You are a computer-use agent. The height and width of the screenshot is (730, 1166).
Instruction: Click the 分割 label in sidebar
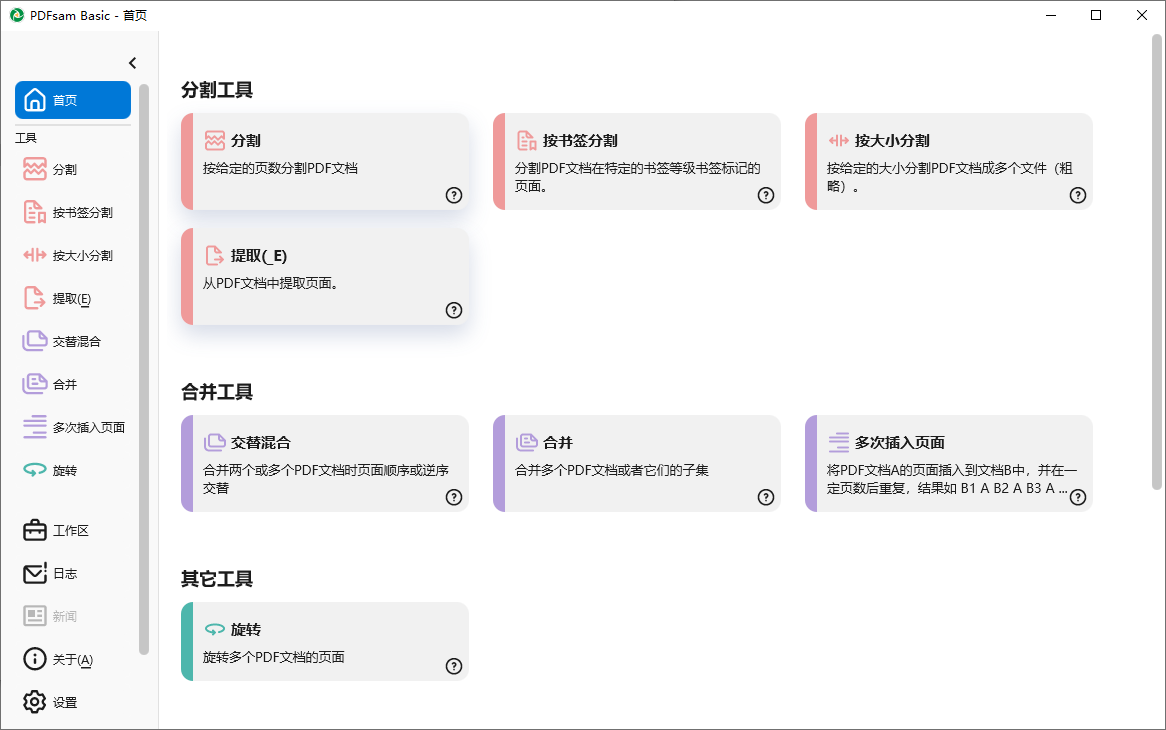pos(65,169)
